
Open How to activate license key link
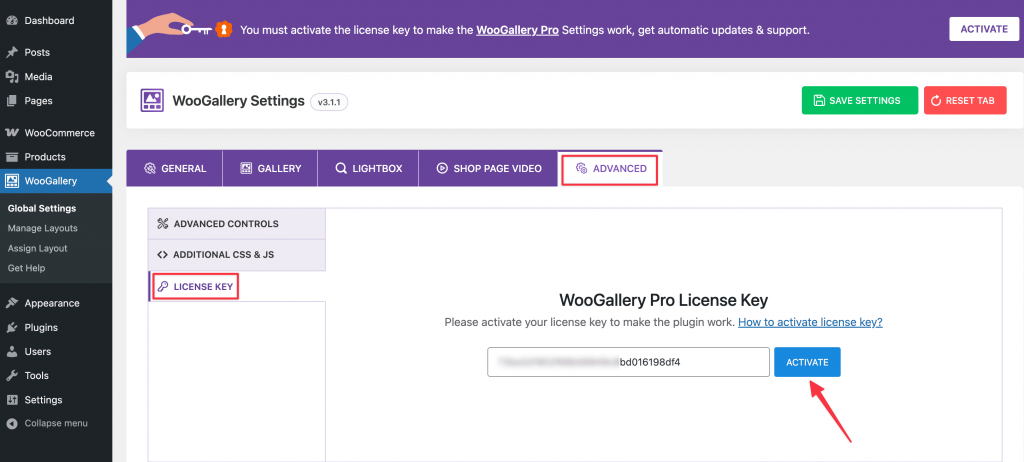click(x=810, y=322)
